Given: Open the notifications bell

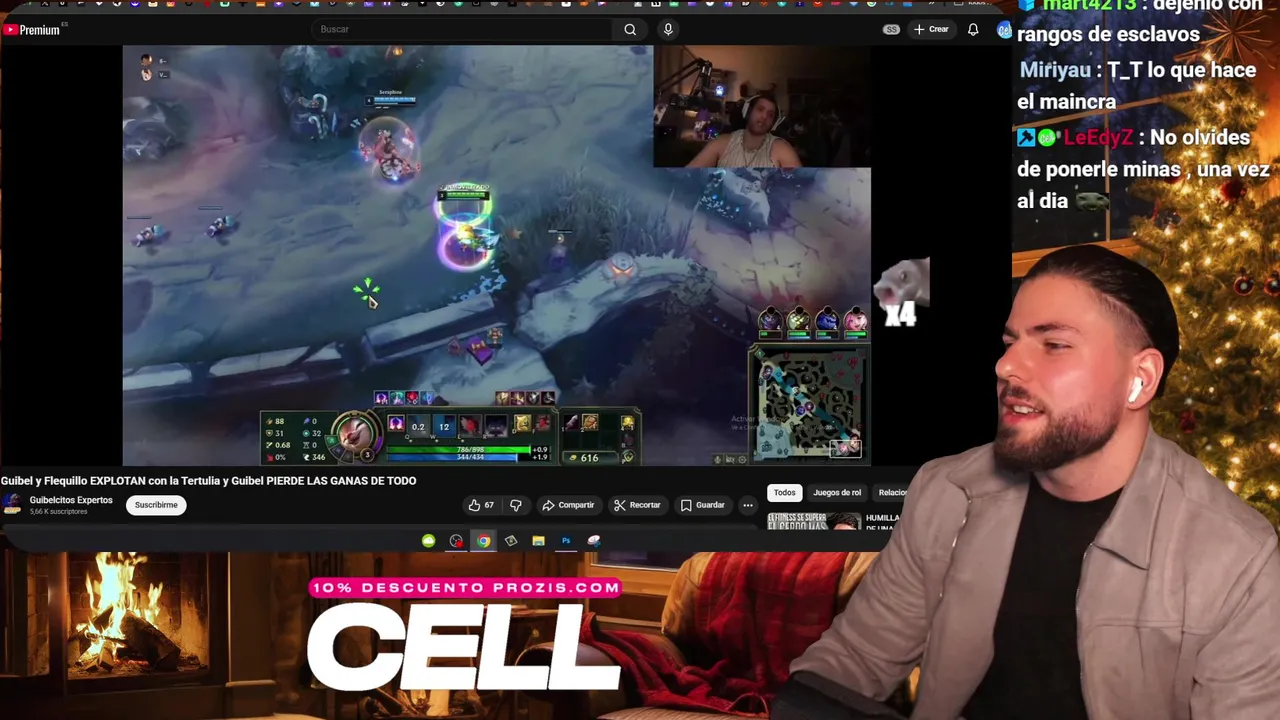Looking at the screenshot, I should (x=973, y=29).
